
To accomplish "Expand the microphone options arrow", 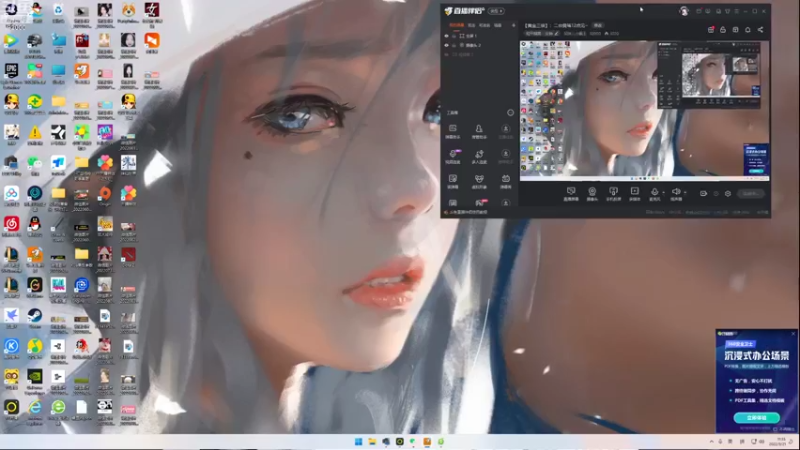I will click(663, 192).
